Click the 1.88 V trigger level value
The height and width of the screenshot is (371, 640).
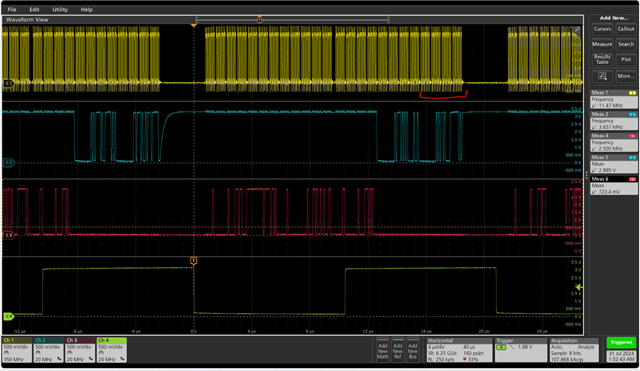(525, 347)
